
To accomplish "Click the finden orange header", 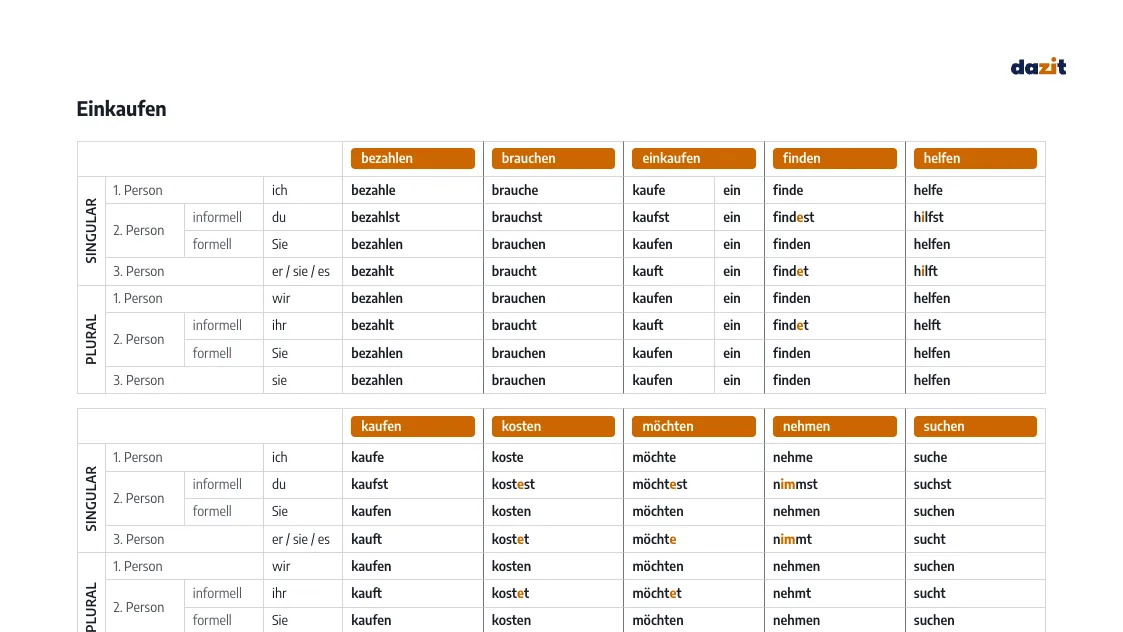I will [834, 158].
